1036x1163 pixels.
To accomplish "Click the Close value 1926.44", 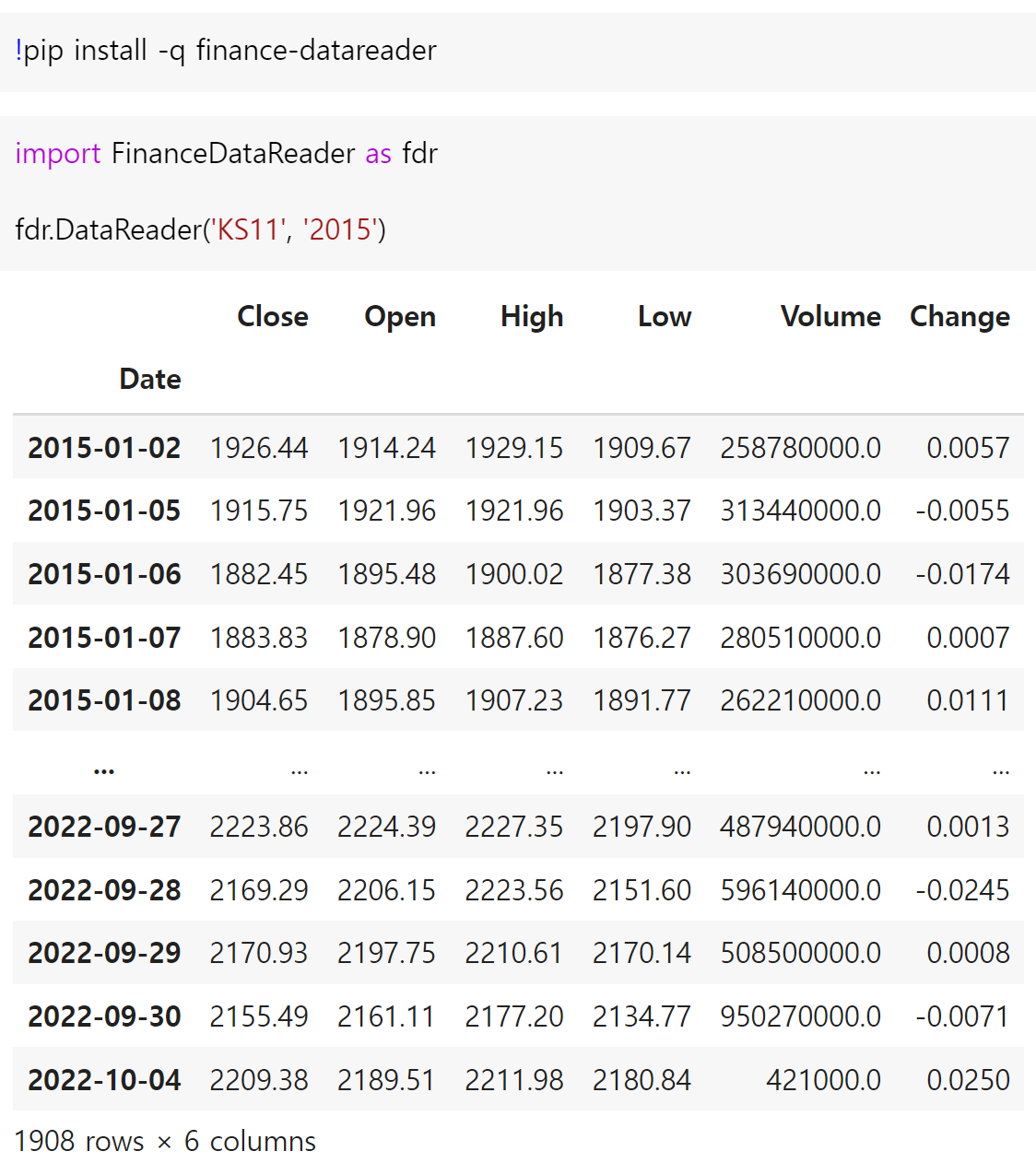I will [x=259, y=447].
